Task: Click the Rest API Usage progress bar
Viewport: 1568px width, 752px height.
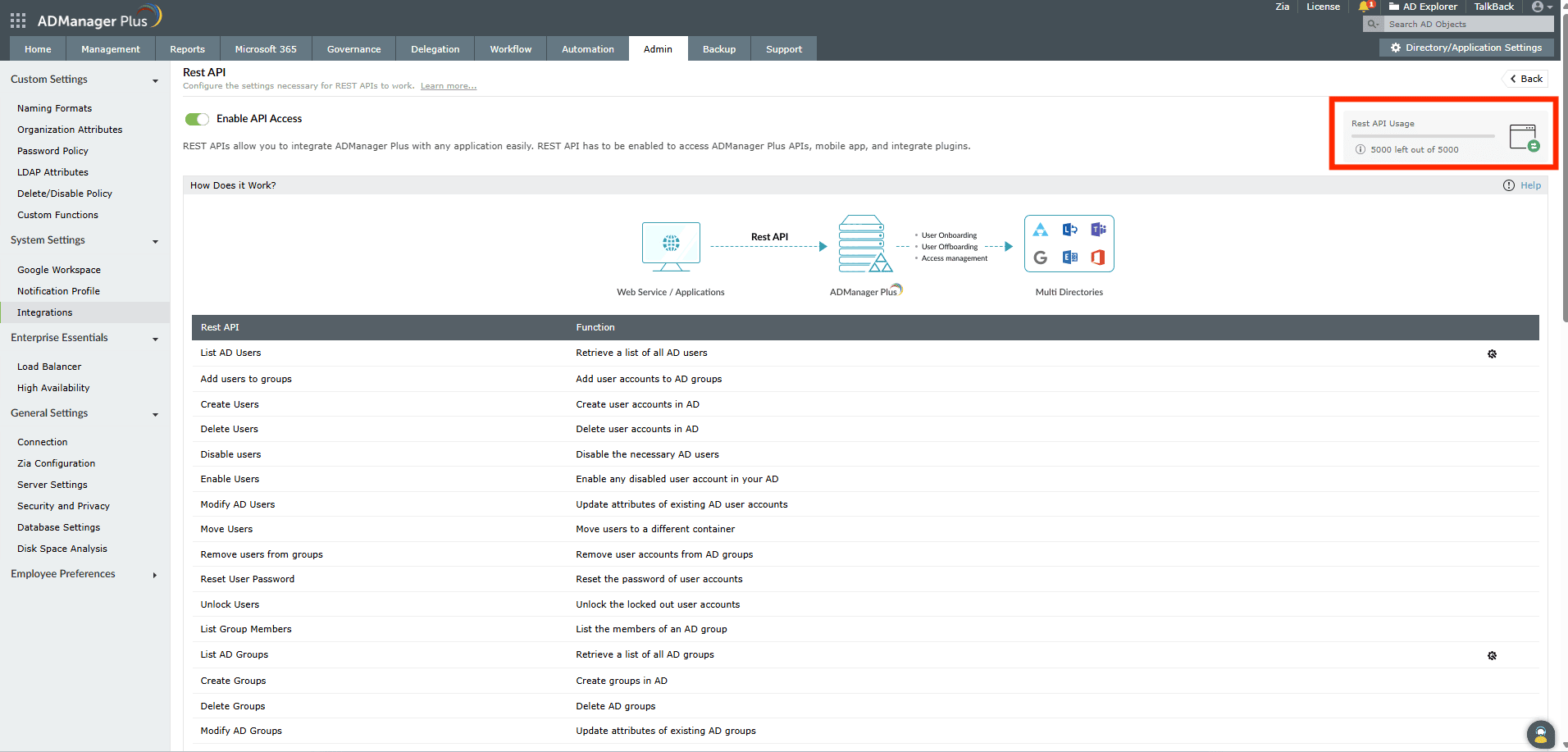Action: click(x=1423, y=136)
